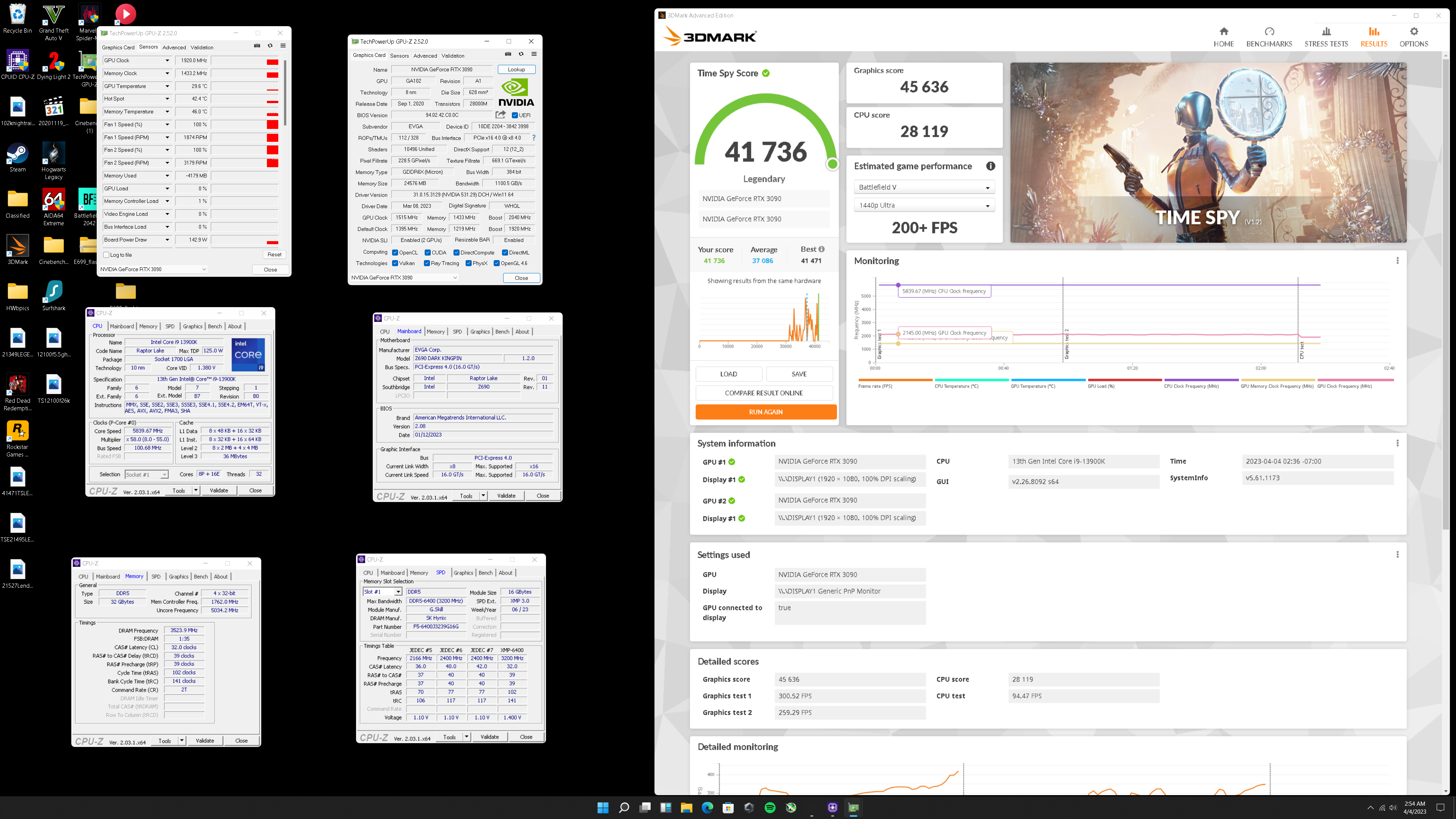Expand the GPU Clock sensor dropdown arrow
The image size is (1456, 819).
(x=167, y=61)
